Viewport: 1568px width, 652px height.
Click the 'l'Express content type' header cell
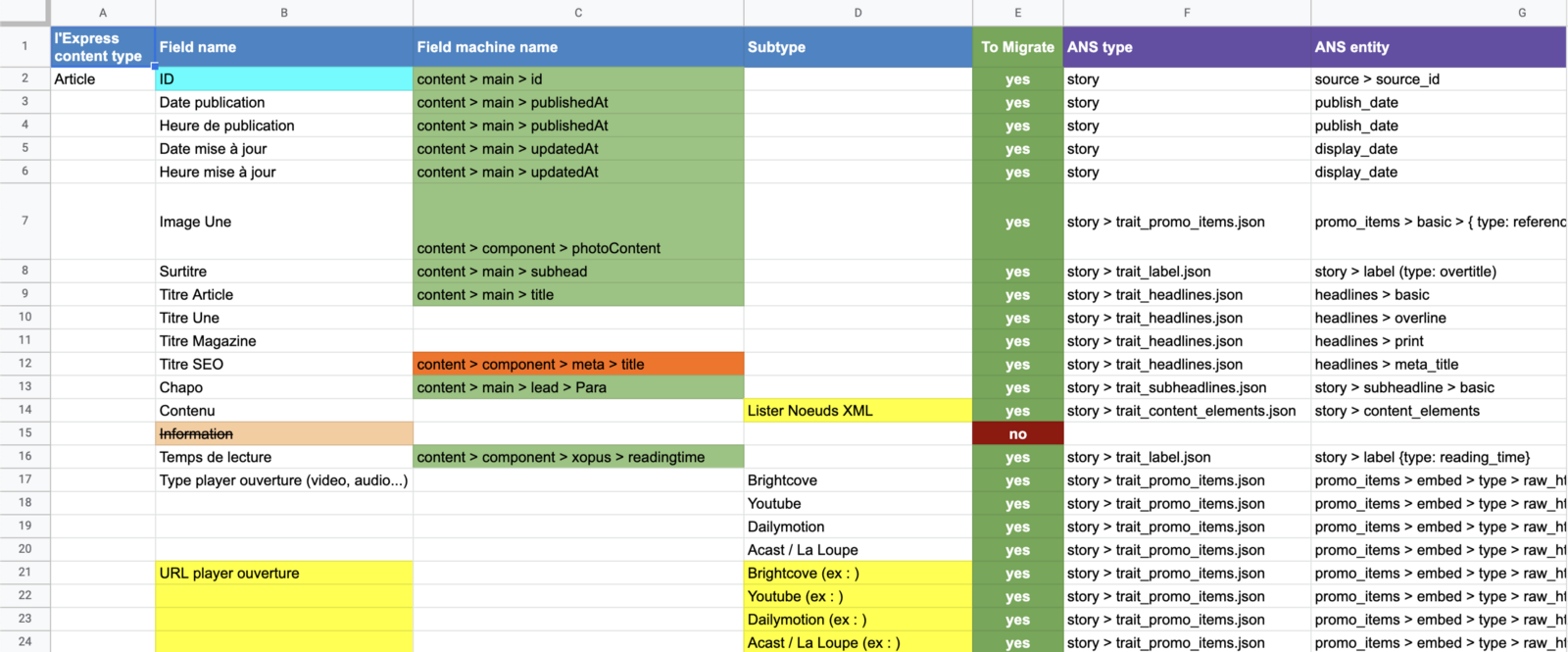[103, 47]
